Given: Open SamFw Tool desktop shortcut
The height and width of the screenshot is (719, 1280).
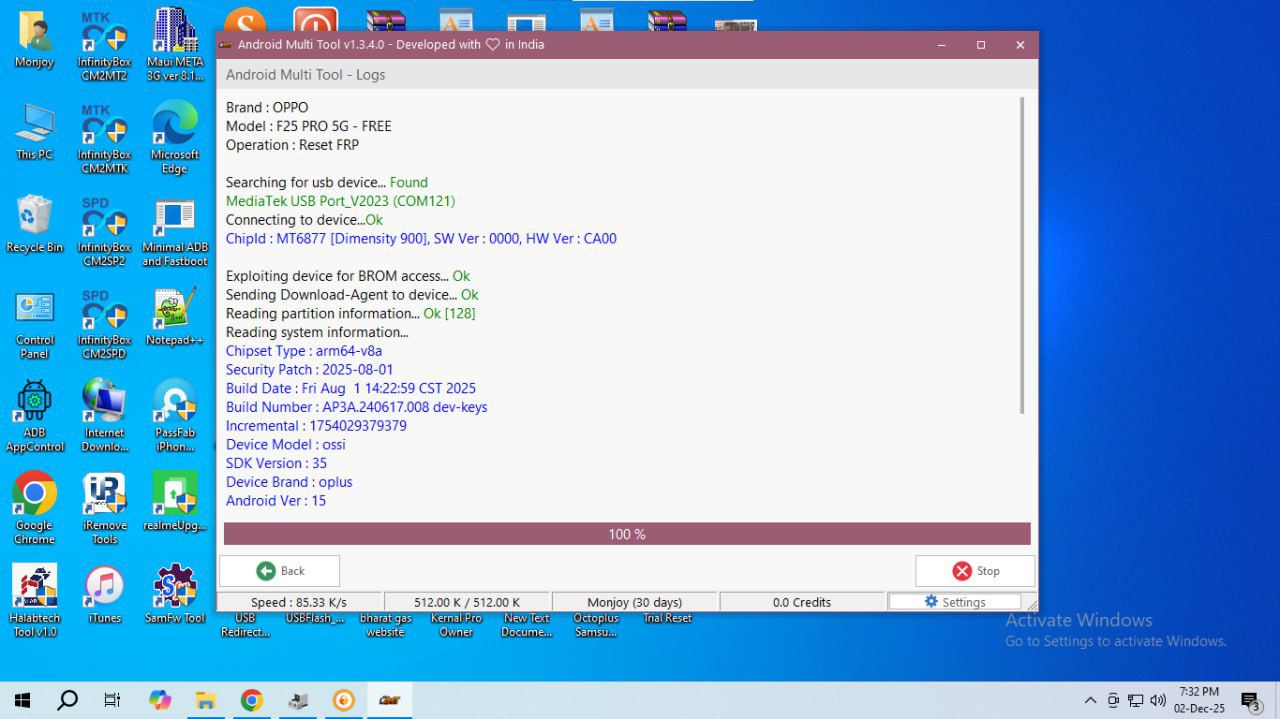Looking at the screenshot, I should point(175,595).
